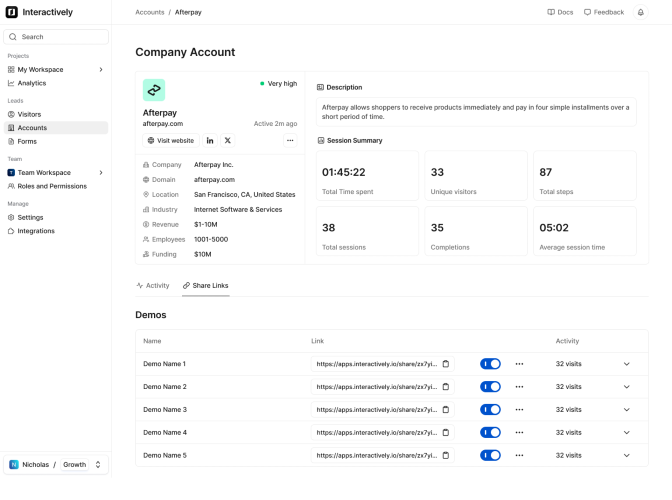The width and height of the screenshot is (672, 500).
Task: Open the Nicholas / Growth workspace switcher
Action: (x=56, y=464)
